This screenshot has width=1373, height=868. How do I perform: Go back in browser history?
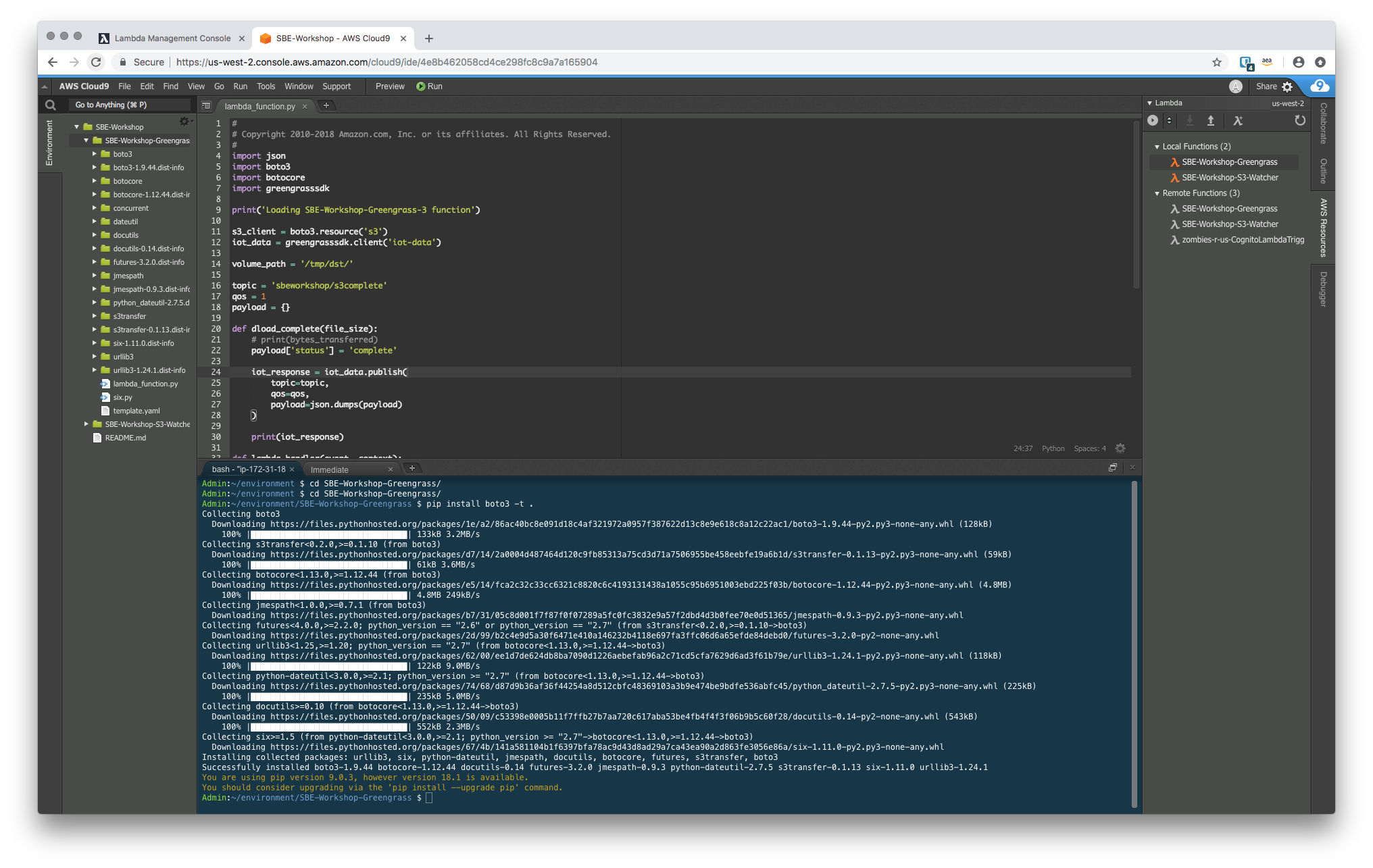tap(52, 62)
